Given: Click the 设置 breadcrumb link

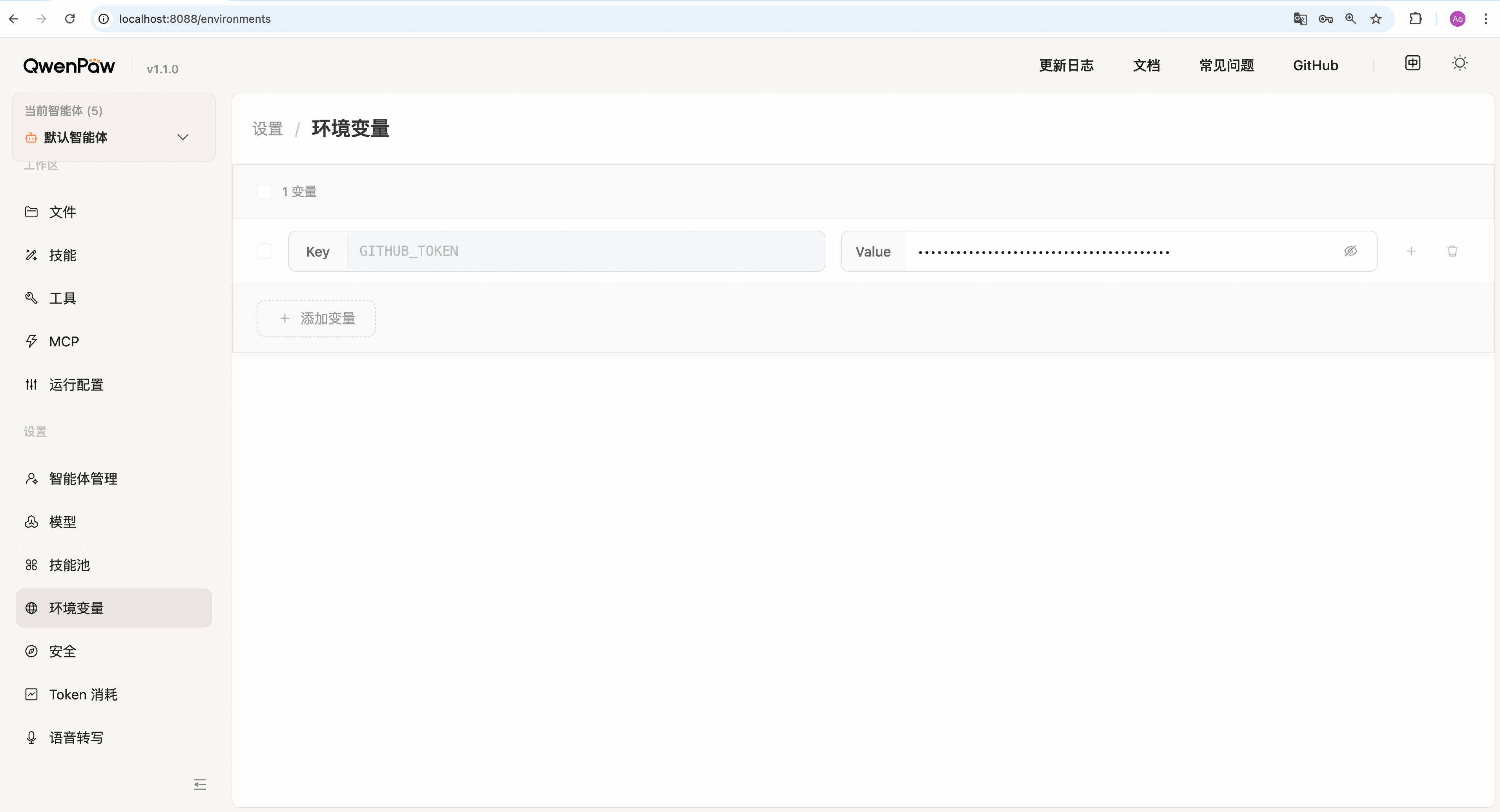Looking at the screenshot, I should 267,129.
